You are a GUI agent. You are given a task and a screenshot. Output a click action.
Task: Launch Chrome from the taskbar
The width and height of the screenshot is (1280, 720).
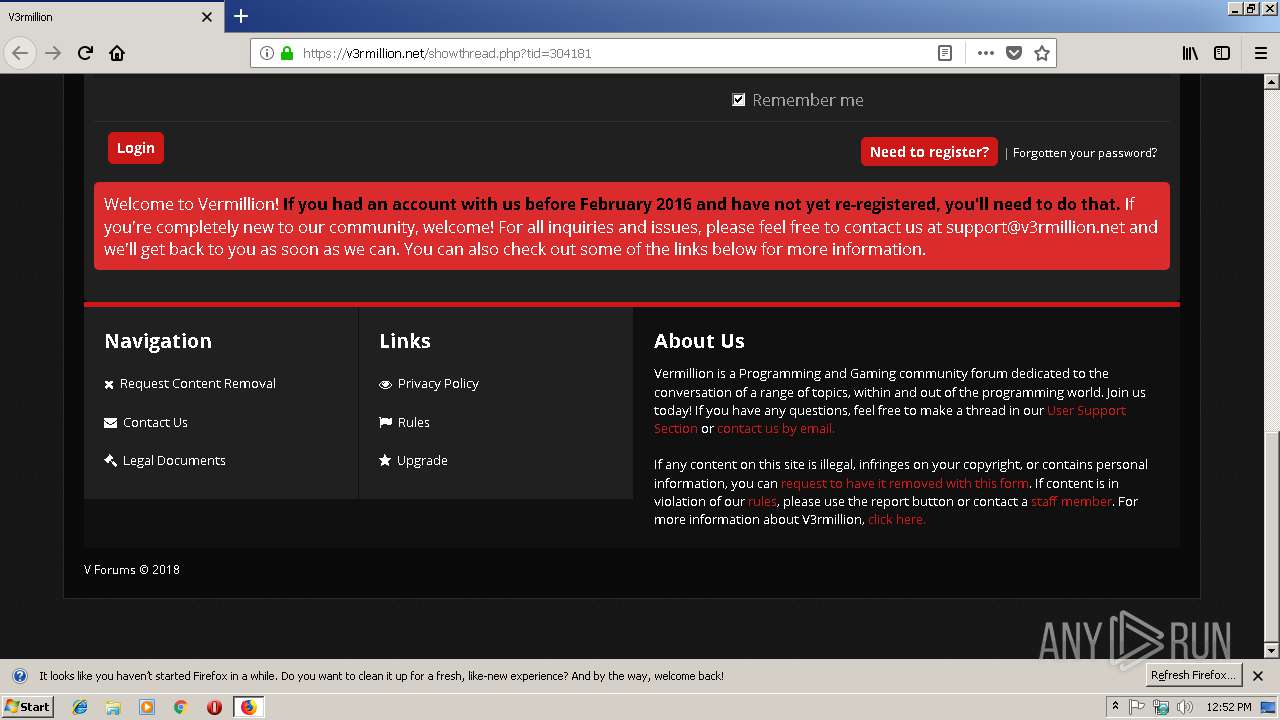(x=180, y=707)
